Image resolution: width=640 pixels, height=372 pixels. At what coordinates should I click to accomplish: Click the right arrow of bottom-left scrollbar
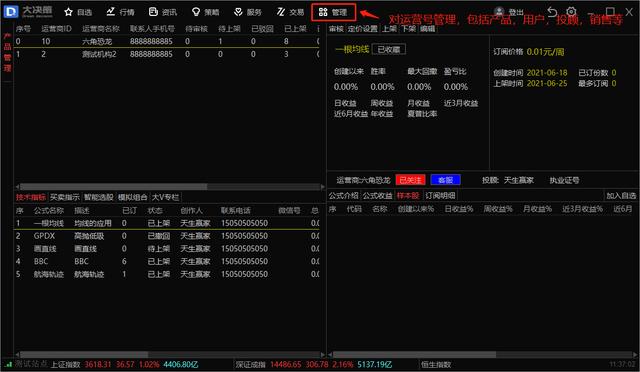point(322,354)
